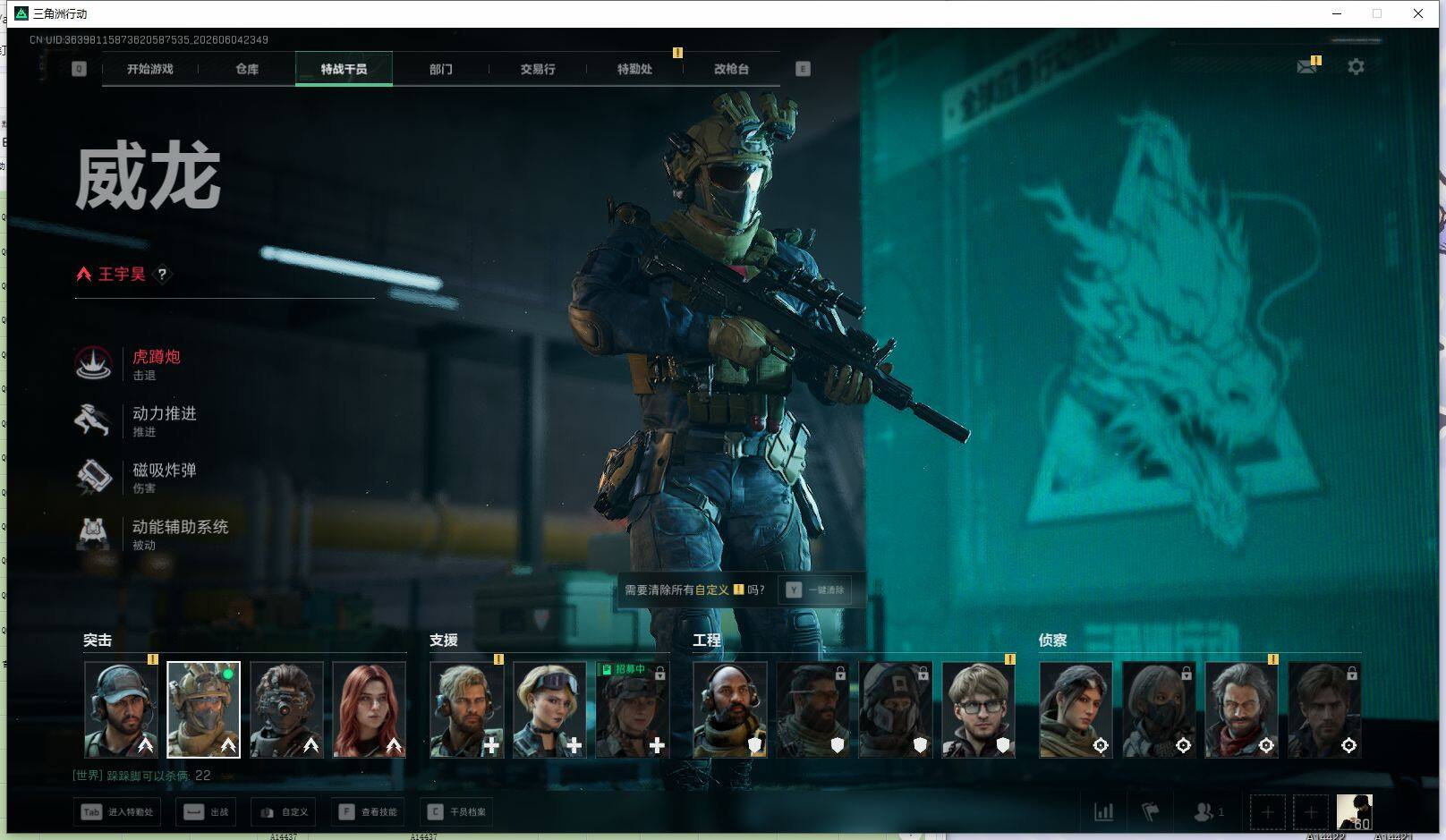
Task: Click the first empty squad invite slot
Action: [x=1267, y=812]
